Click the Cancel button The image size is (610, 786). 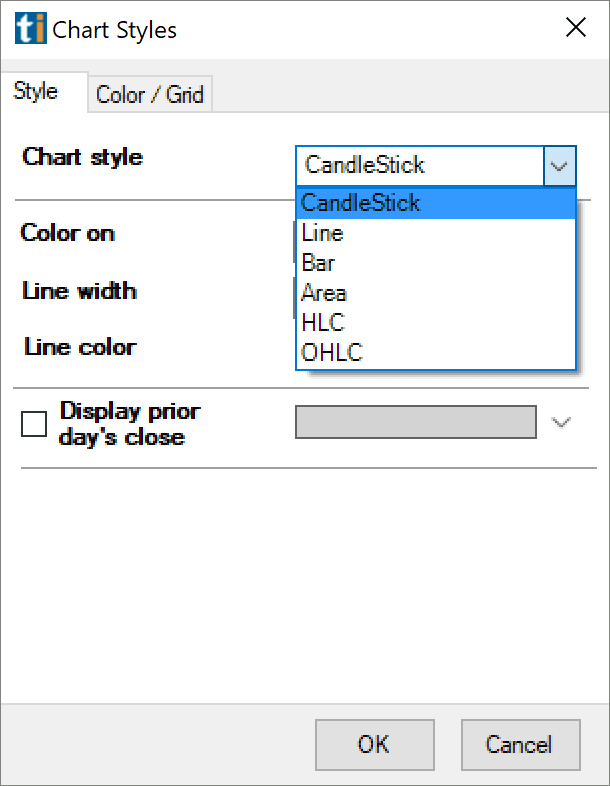[x=521, y=744]
